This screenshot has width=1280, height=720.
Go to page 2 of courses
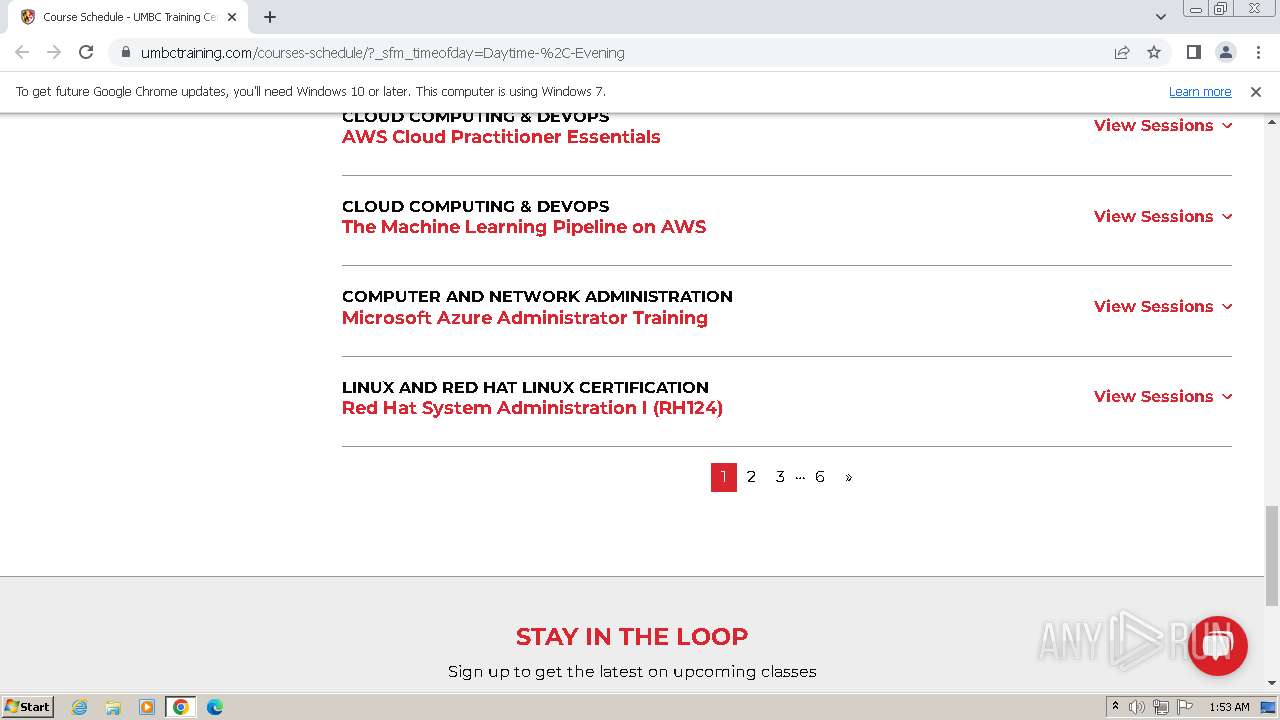751,477
